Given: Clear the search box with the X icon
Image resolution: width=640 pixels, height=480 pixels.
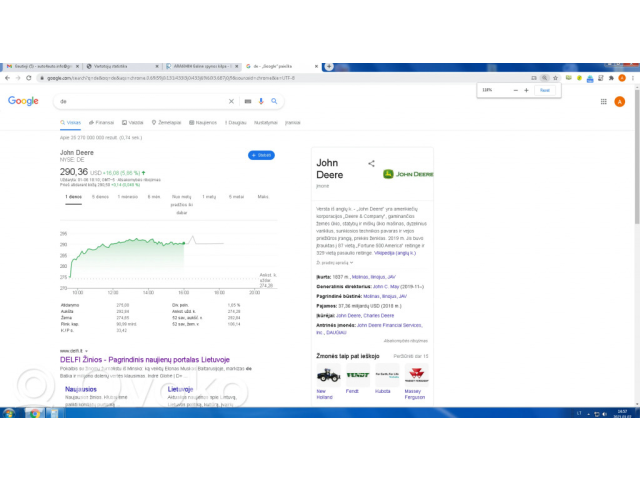Looking at the screenshot, I should (232, 101).
